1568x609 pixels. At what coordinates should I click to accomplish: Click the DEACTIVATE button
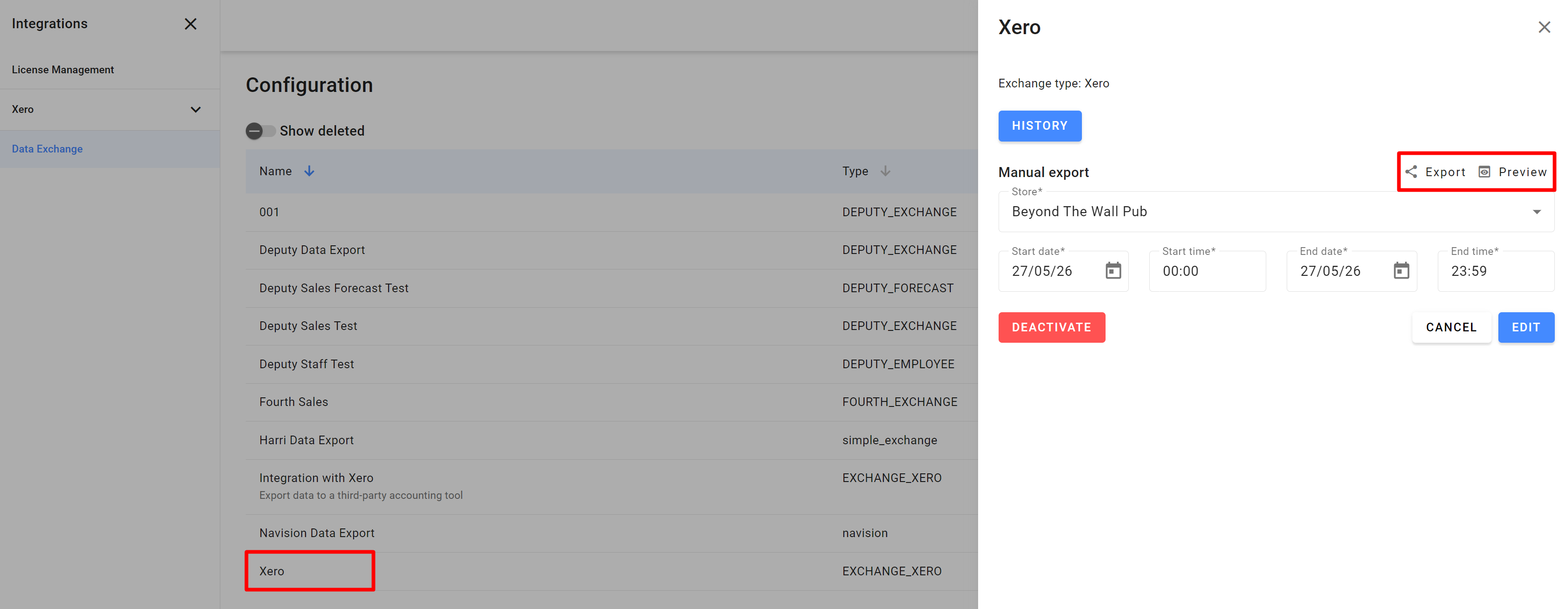(1051, 328)
